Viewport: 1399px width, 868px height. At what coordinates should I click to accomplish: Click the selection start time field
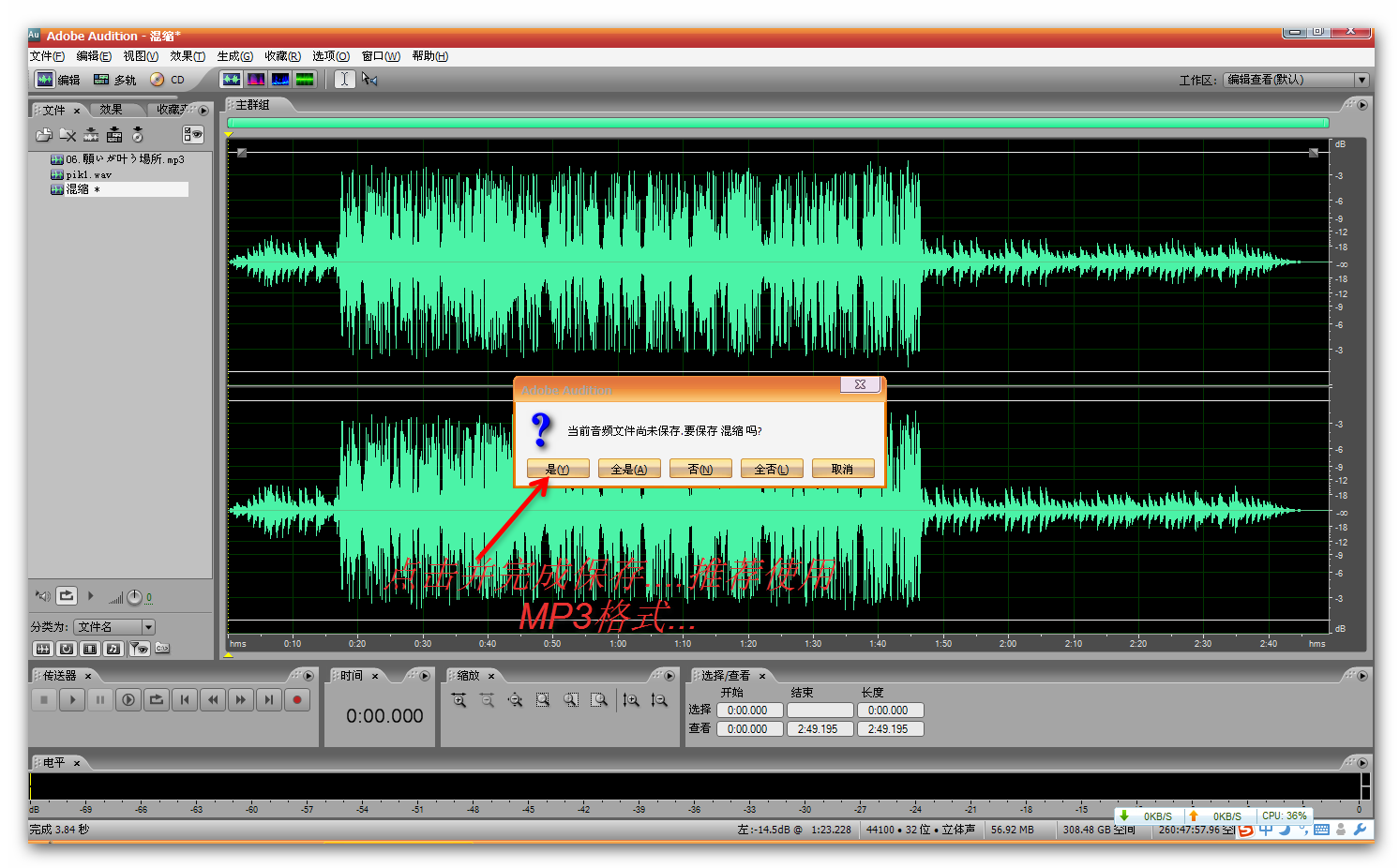point(749,711)
